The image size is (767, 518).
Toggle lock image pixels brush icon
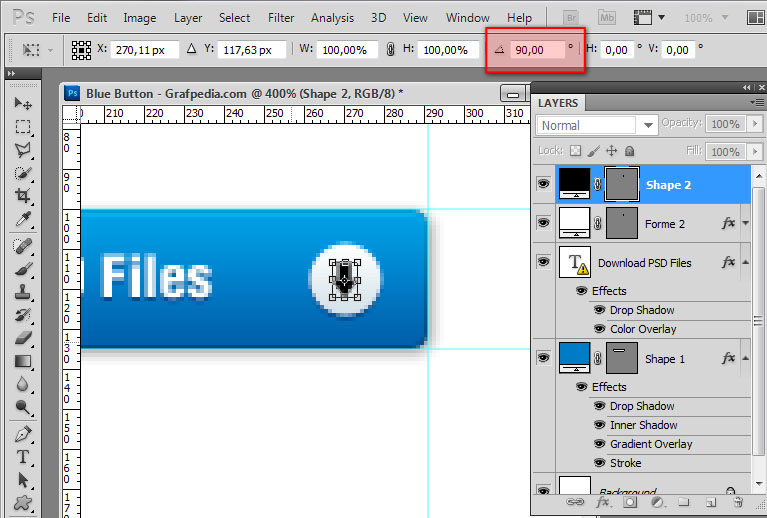tap(593, 151)
